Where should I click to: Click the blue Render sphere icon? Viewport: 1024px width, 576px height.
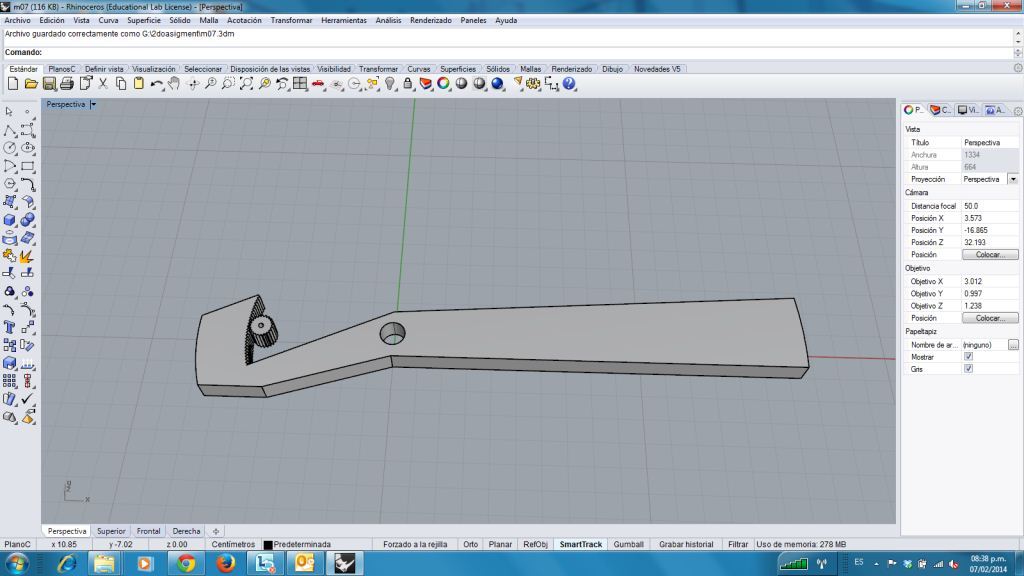coord(498,84)
